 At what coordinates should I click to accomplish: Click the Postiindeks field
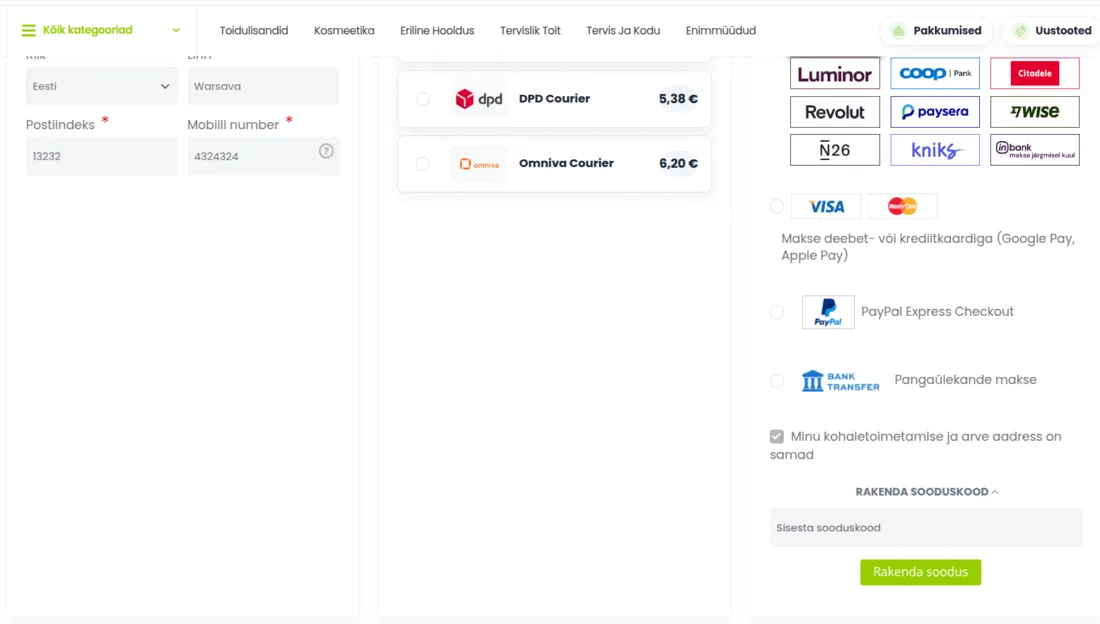(102, 156)
